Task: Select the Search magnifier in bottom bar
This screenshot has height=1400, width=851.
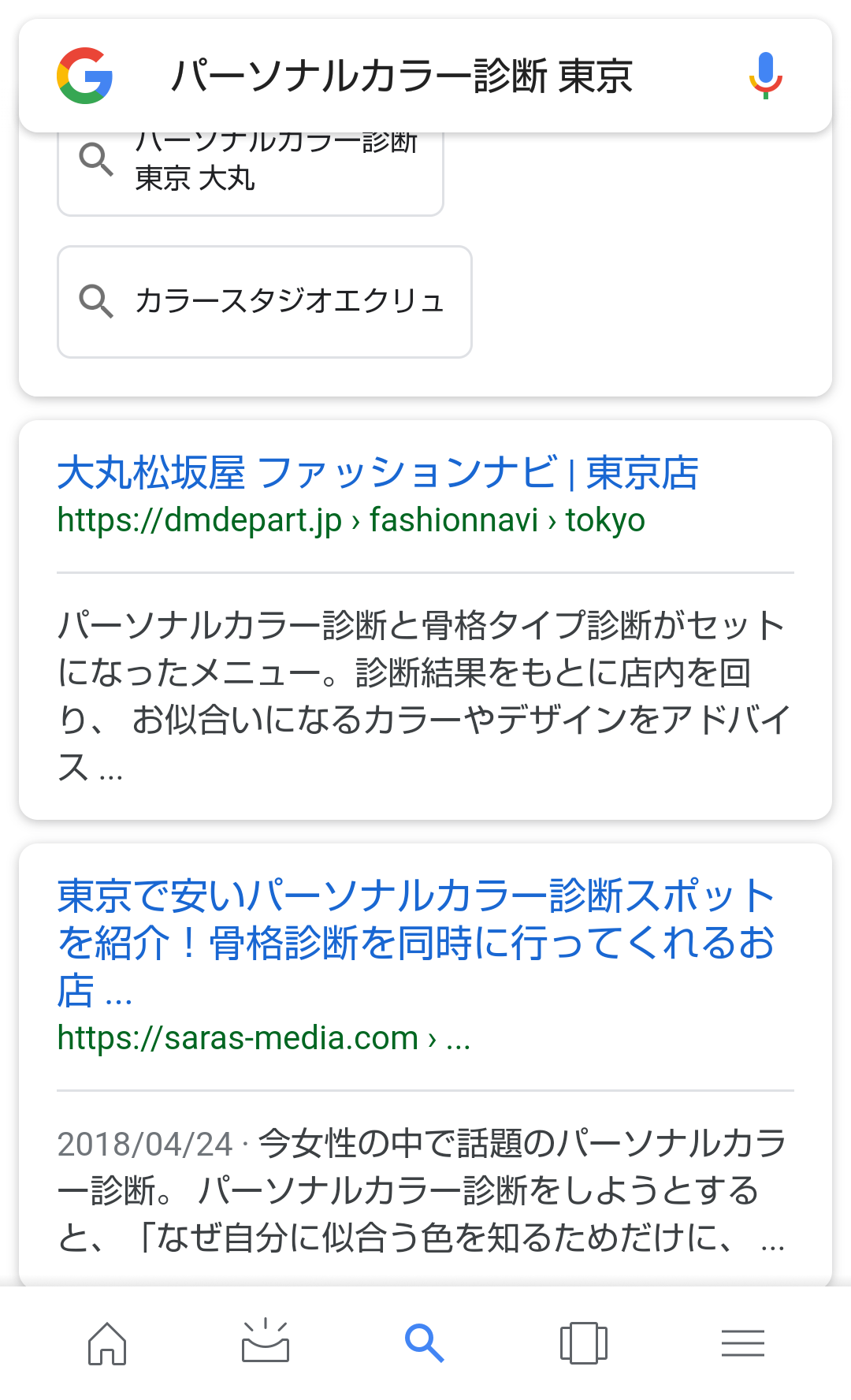Action: tap(425, 1342)
